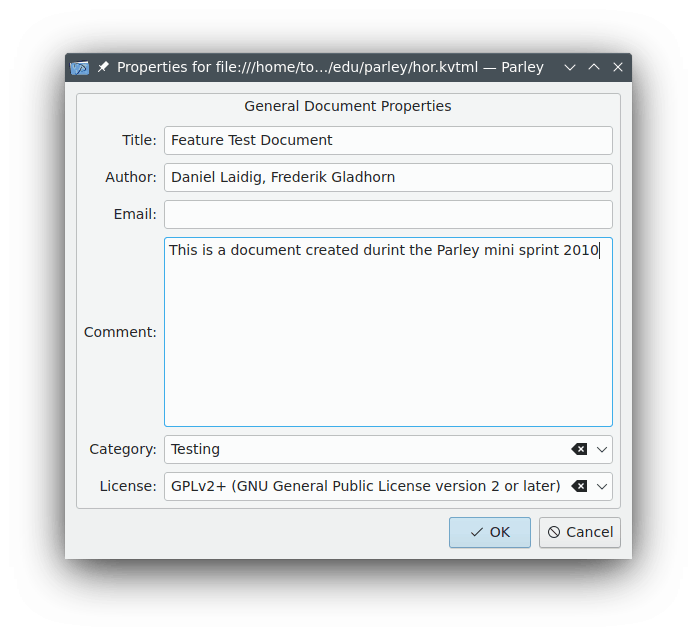This screenshot has height=636, width=697.
Task: Click the Category: label
Action: pyautogui.click(x=123, y=449)
